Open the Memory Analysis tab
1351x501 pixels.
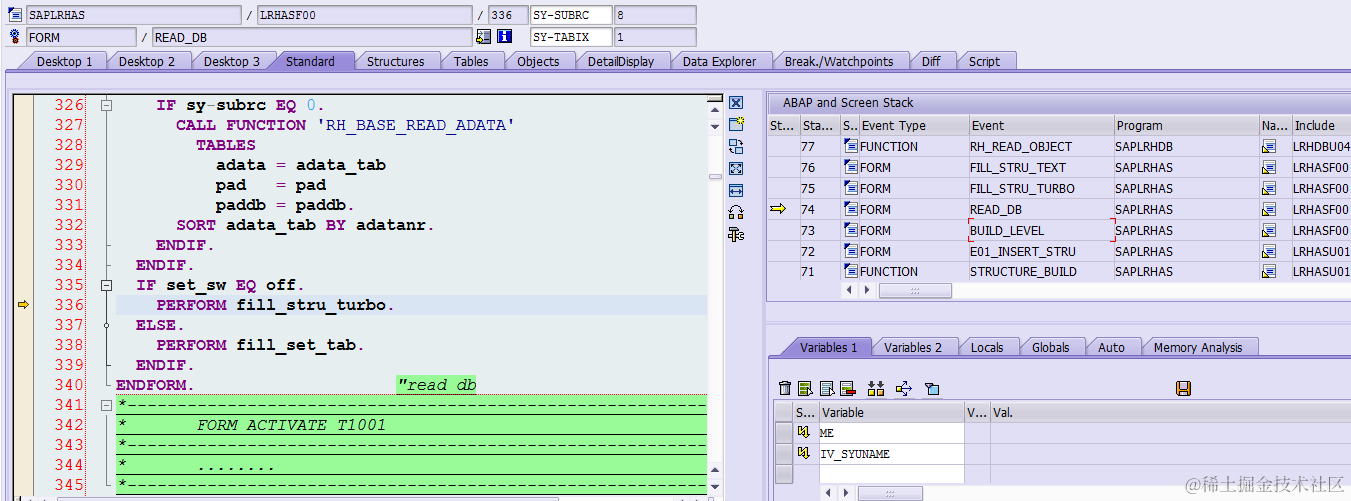[1198, 348]
